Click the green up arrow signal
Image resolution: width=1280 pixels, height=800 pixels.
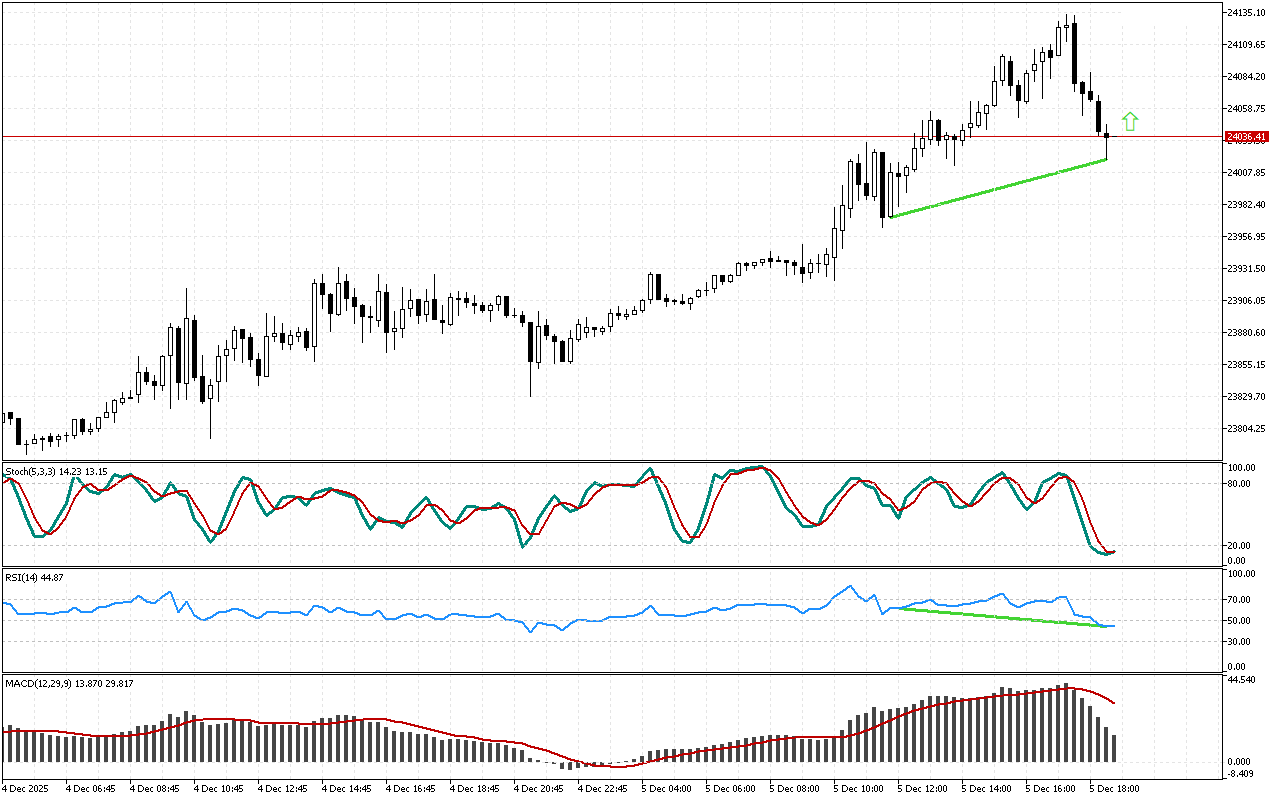(1130, 122)
